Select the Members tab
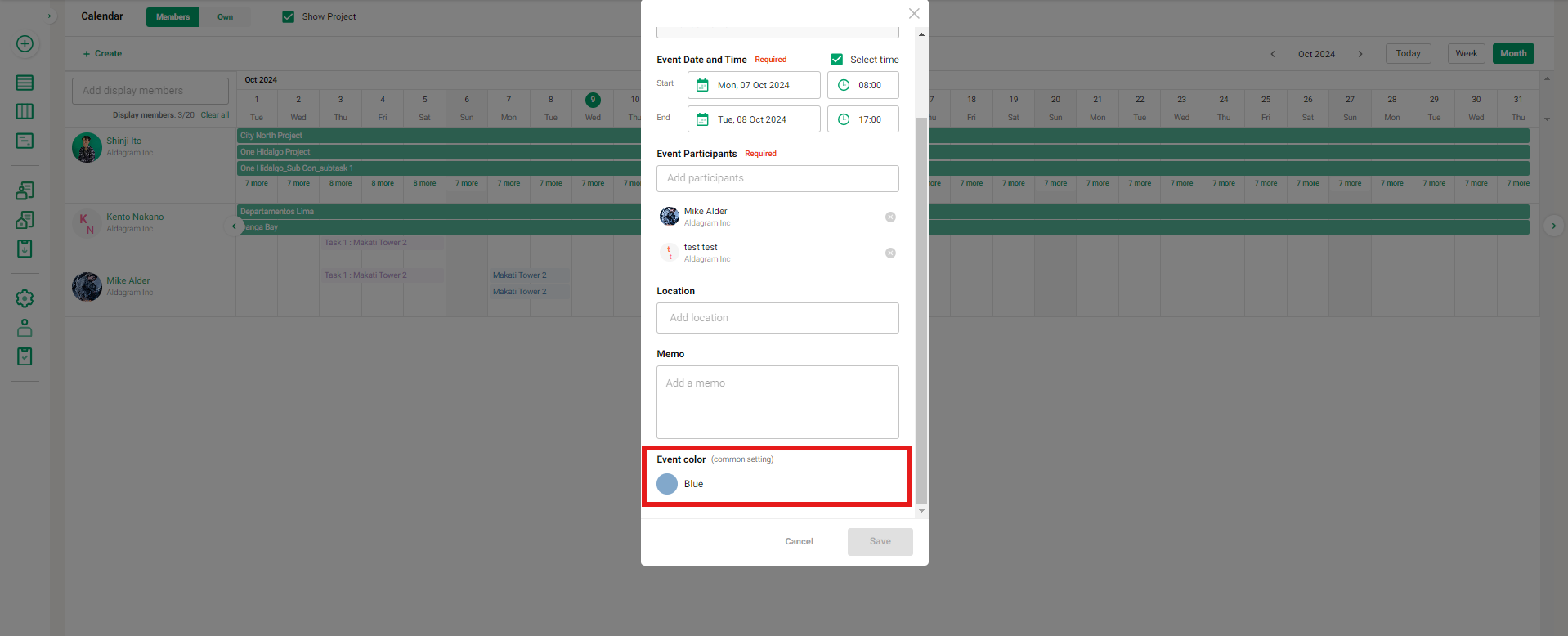 [x=172, y=17]
